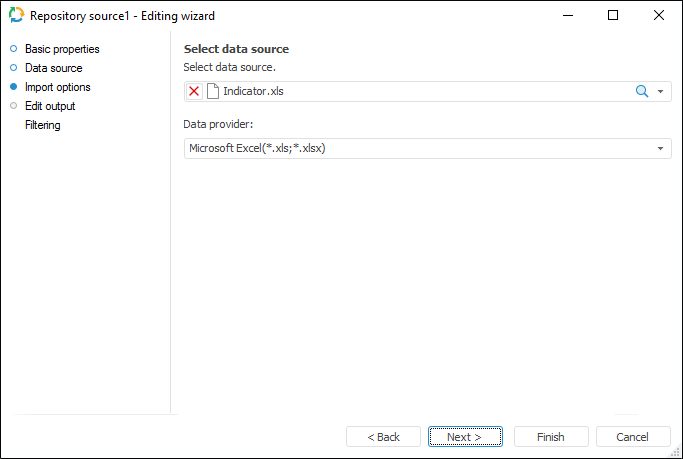The height and width of the screenshot is (459, 683).
Task: Expand the Data provider dropdown arrow
Action: point(661,149)
